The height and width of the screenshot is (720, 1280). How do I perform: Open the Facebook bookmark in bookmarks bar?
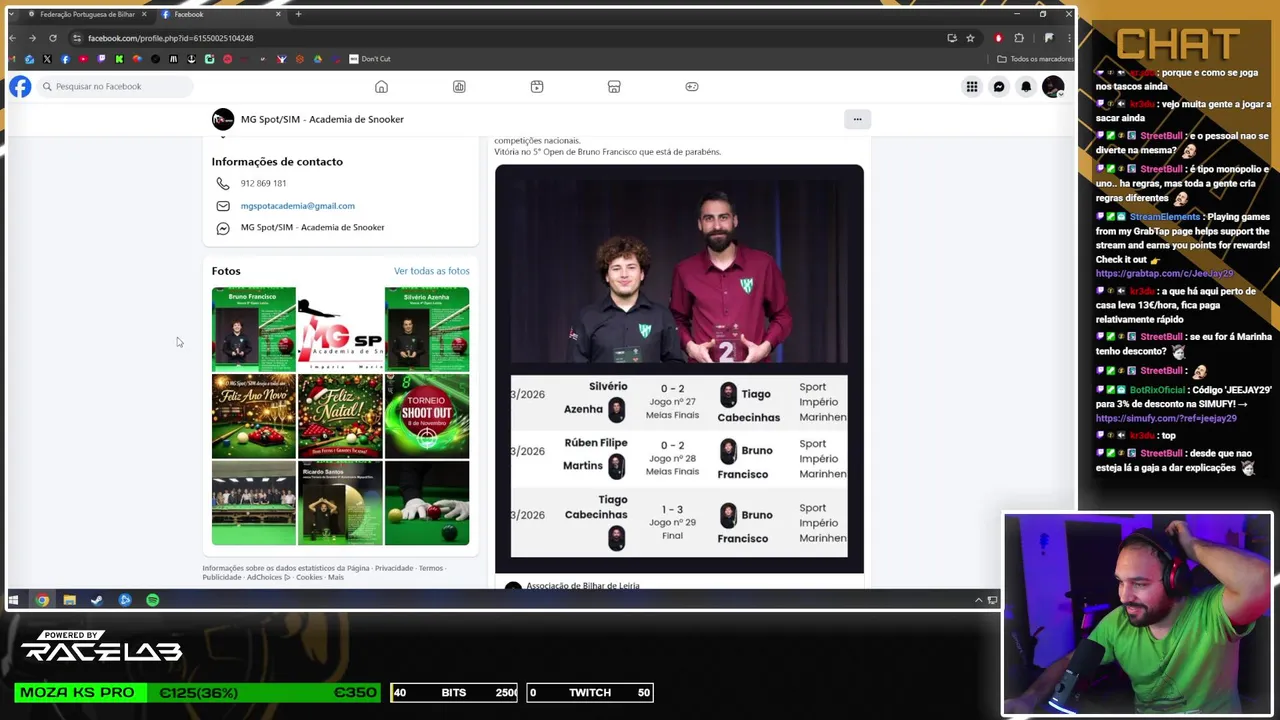65,59
